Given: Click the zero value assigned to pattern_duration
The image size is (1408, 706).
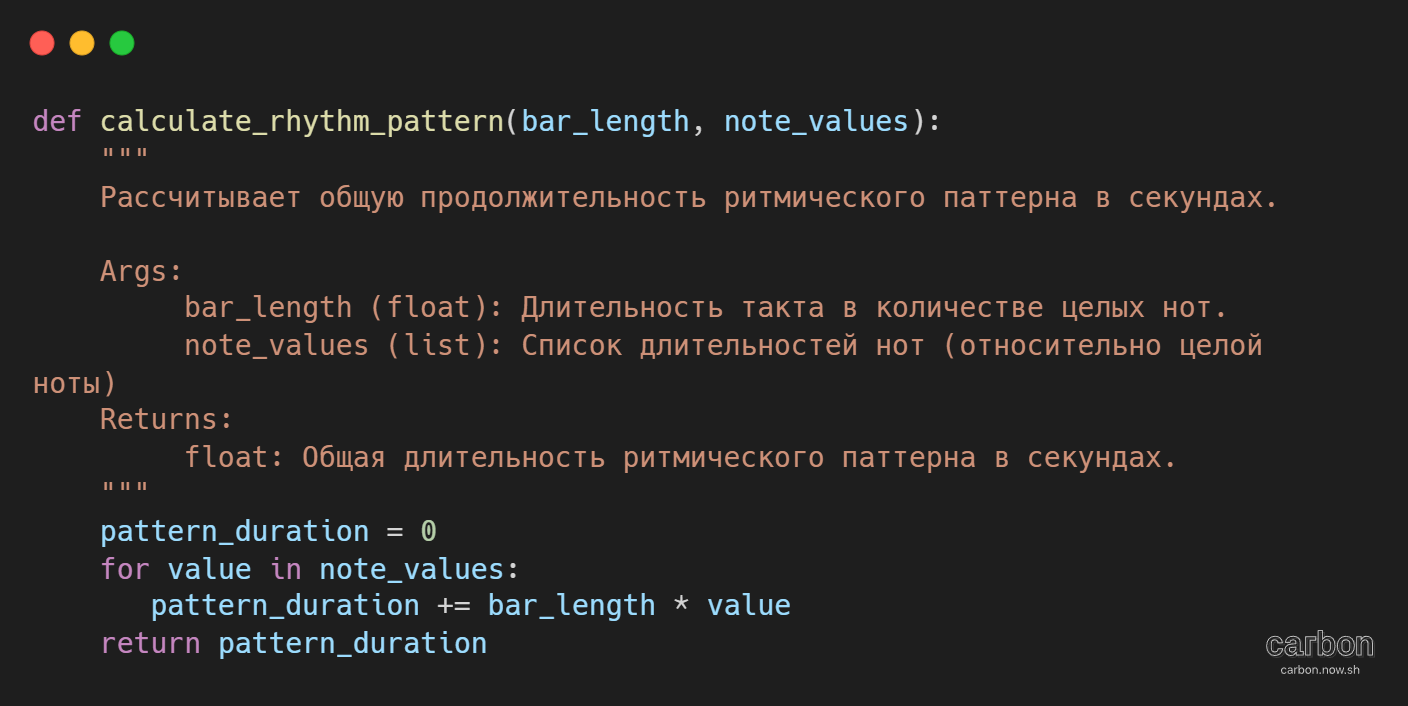Looking at the screenshot, I should [x=428, y=531].
